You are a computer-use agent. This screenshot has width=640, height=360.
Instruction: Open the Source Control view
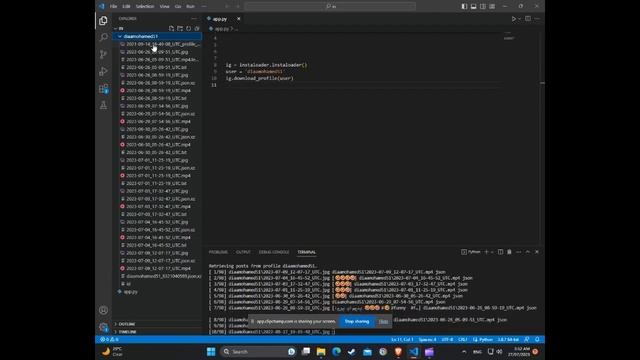(103, 54)
